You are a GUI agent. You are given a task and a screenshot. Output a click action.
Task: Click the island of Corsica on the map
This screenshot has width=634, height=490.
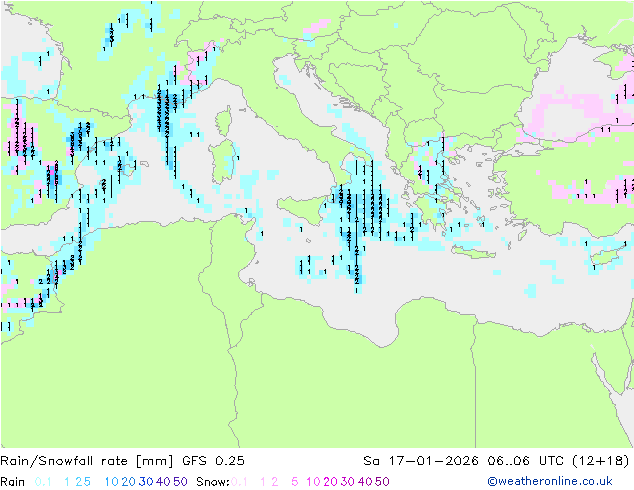pos(224,121)
